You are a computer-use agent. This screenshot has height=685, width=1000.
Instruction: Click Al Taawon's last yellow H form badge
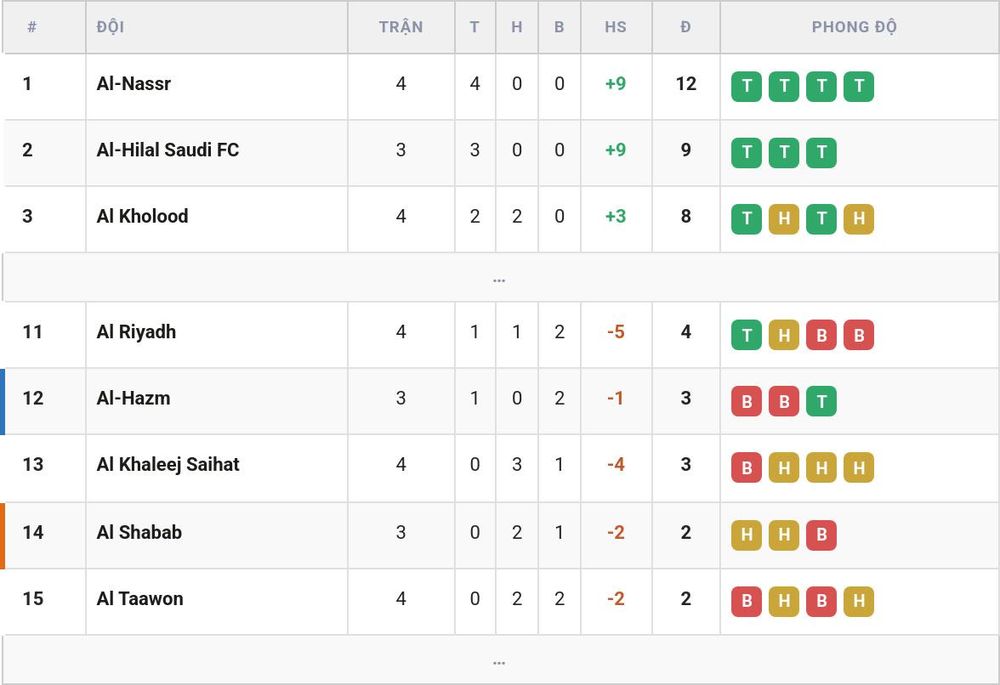[858, 601]
